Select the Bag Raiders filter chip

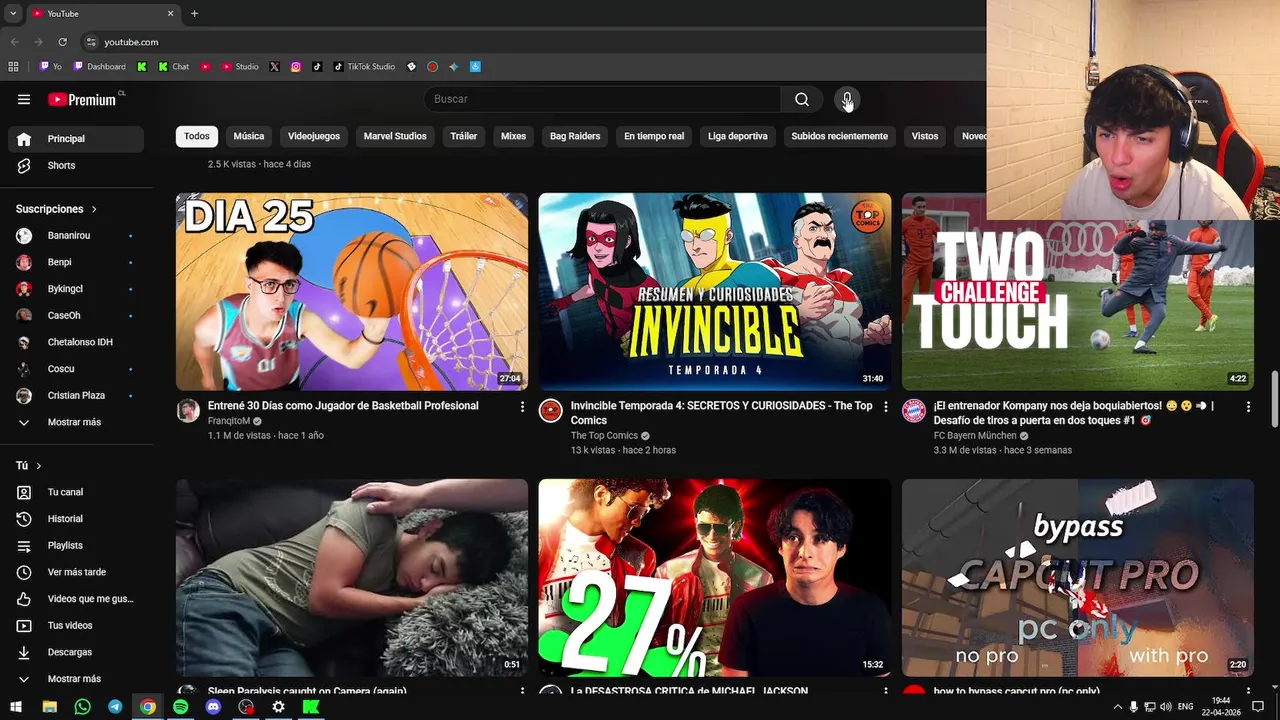575,136
